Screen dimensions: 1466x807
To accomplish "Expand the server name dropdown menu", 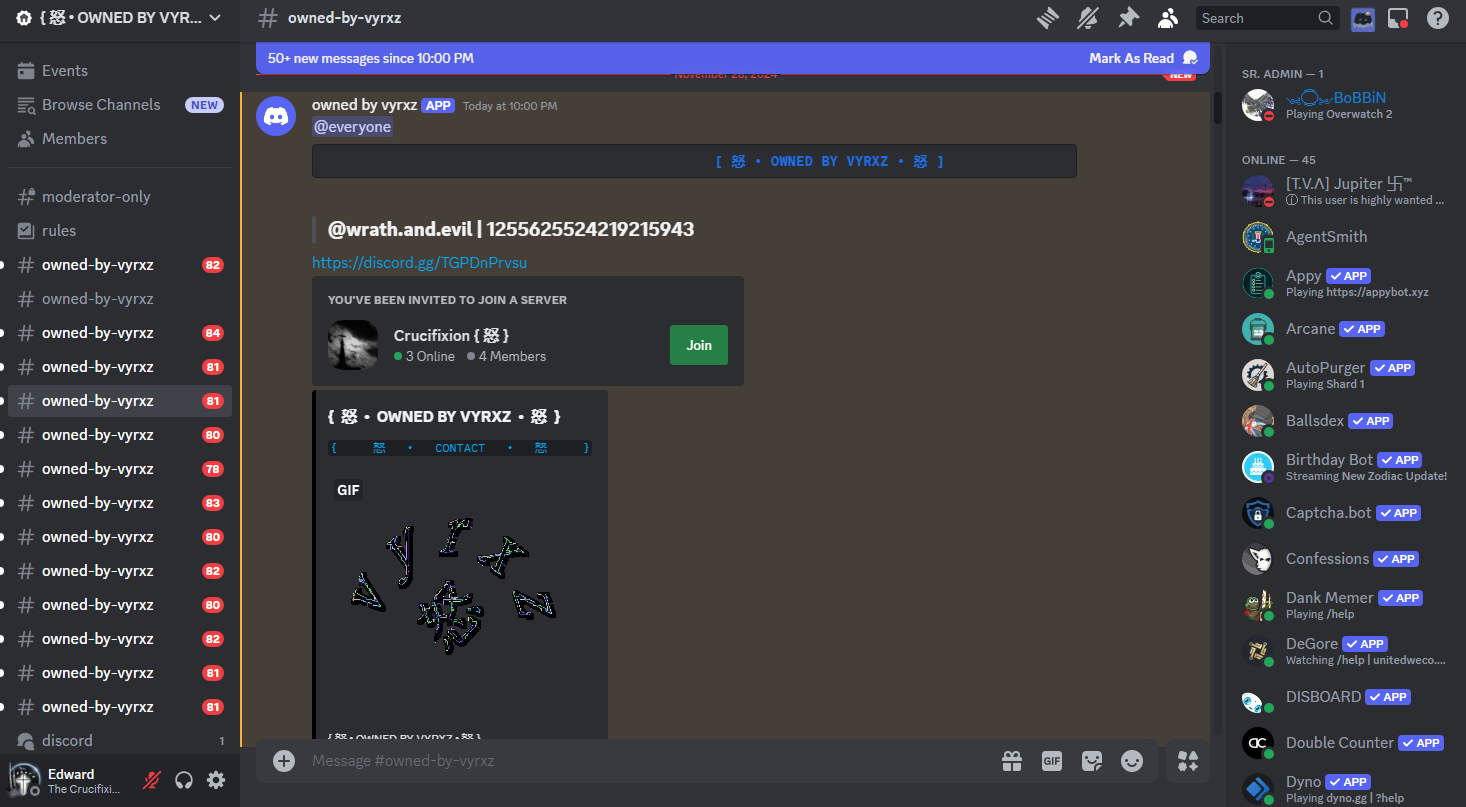I will point(214,18).
